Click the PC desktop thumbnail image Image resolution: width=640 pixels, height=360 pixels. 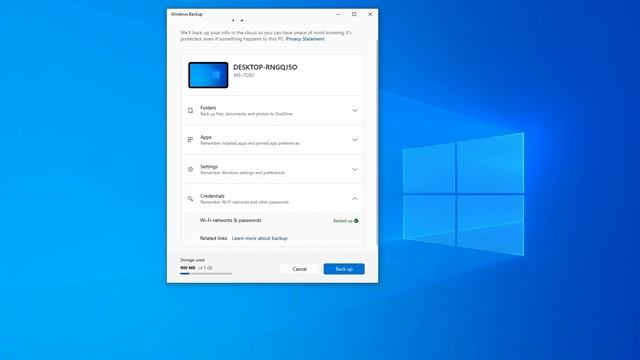208,75
